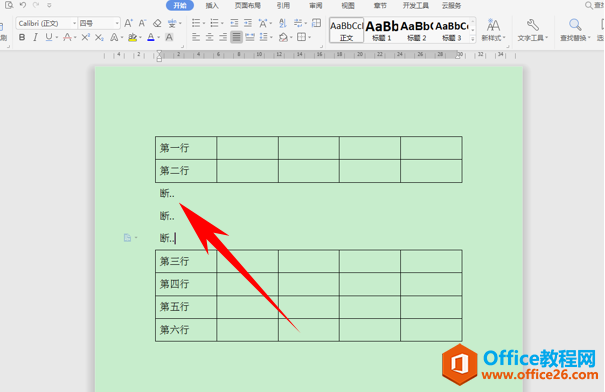Switch to the 视图 tab
Image resolution: width=605 pixels, height=392 pixels.
(348, 5)
